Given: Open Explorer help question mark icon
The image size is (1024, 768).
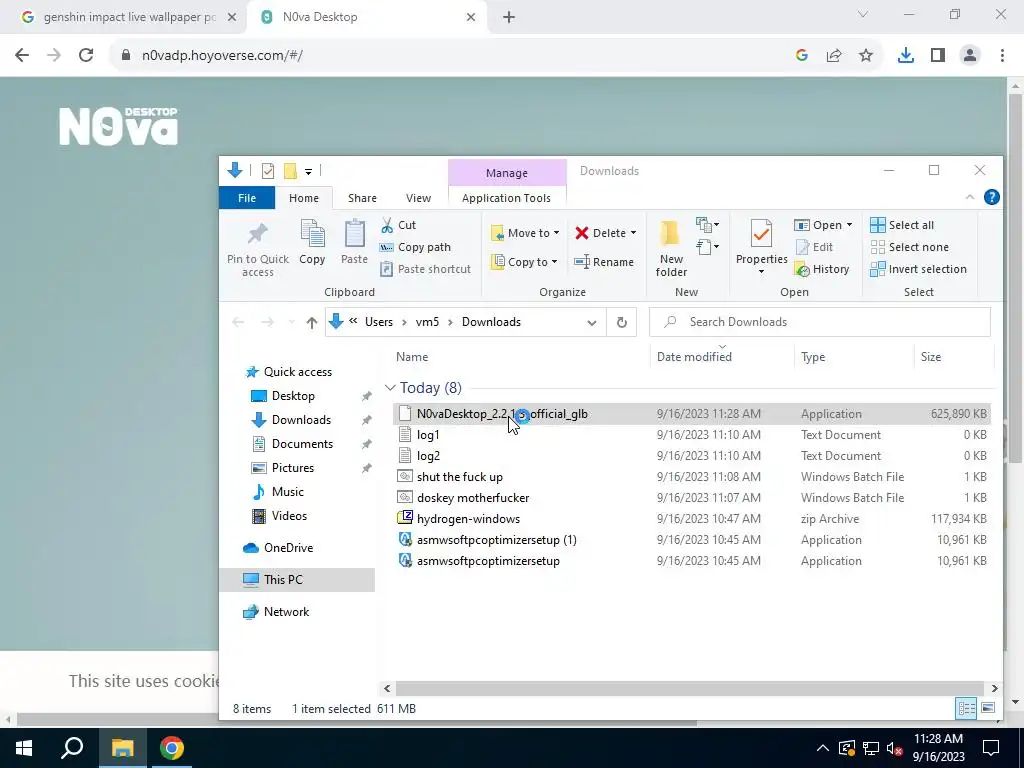Looking at the screenshot, I should pos(991,197).
